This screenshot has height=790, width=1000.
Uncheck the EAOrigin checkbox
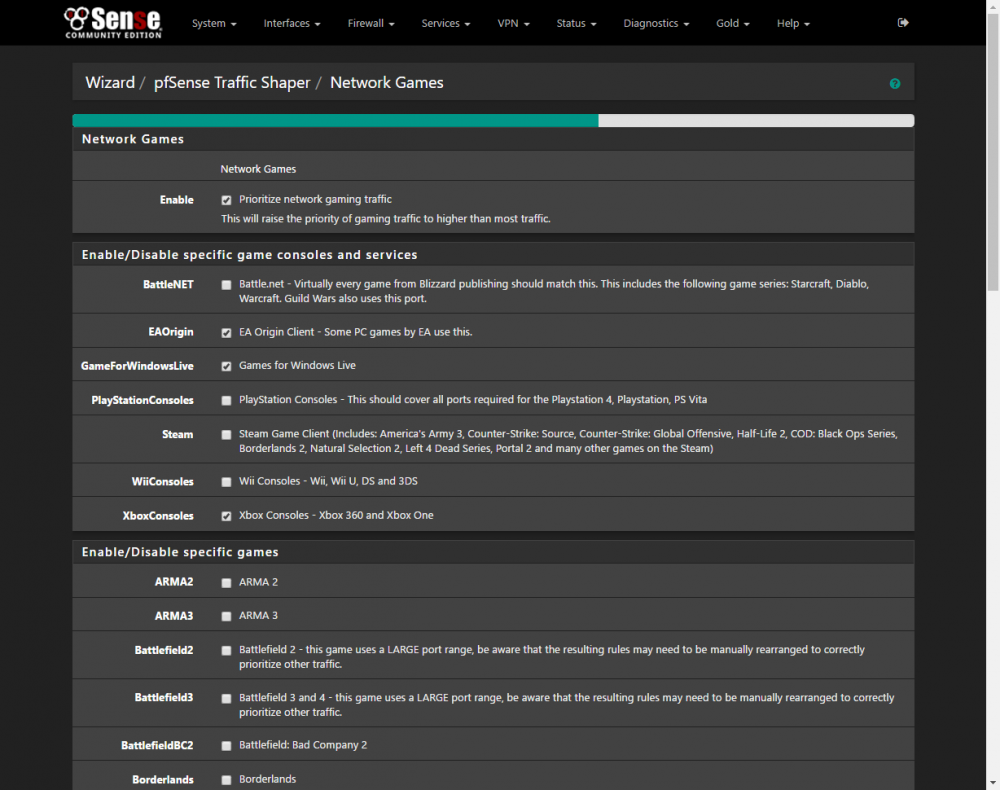[226, 333]
